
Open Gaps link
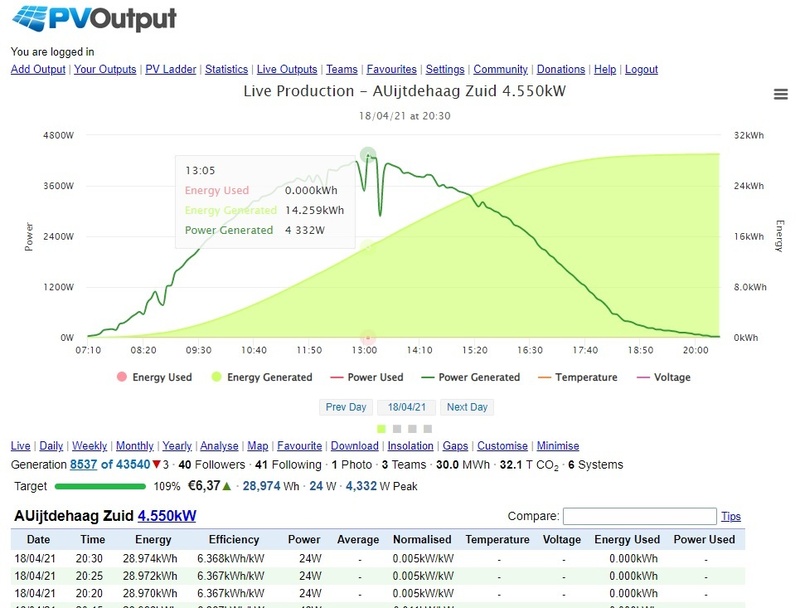point(455,446)
